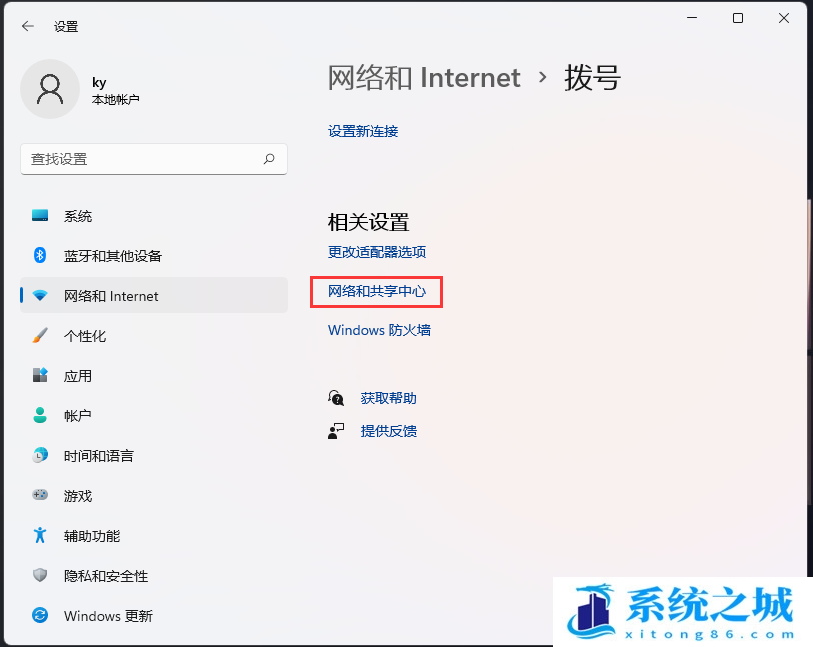Go back with the arrow icon

click(27, 26)
